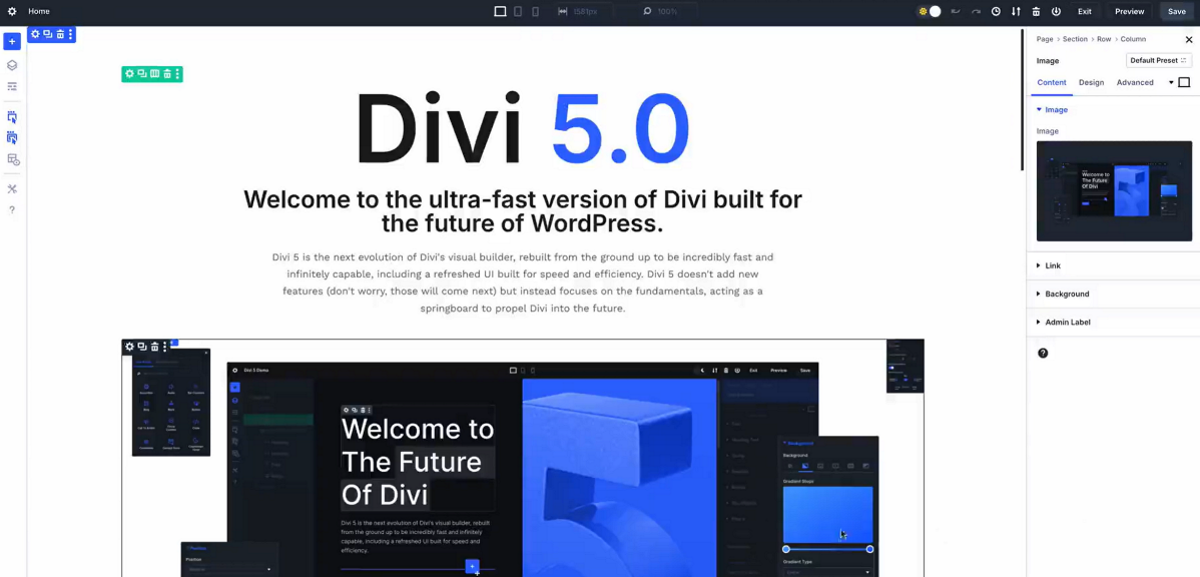The width and height of the screenshot is (1200, 577).
Task: Open the Layers panel in left sidebar
Action: pyautogui.click(x=12, y=65)
